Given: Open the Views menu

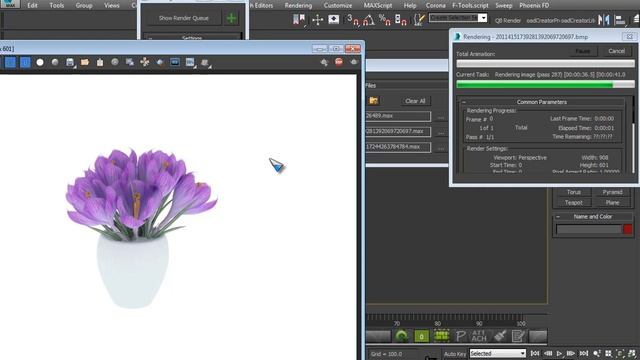Looking at the screenshot, I should click(x=111, y=5).
